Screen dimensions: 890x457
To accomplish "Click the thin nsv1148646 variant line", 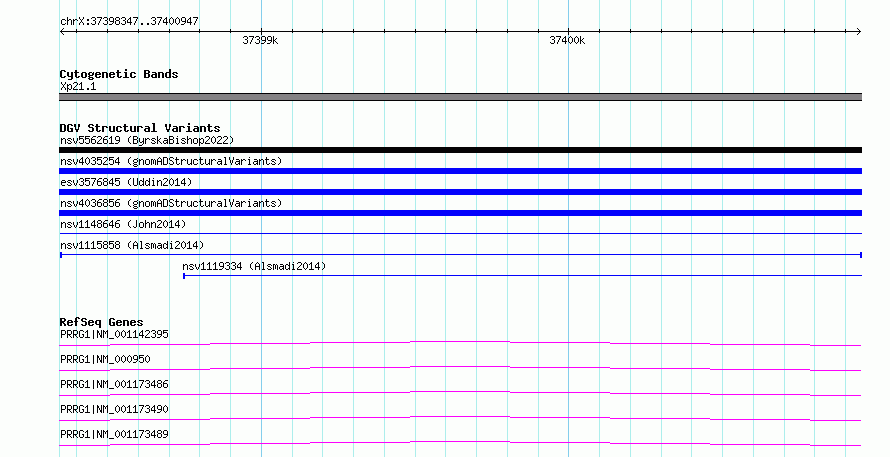I will 460,233.
